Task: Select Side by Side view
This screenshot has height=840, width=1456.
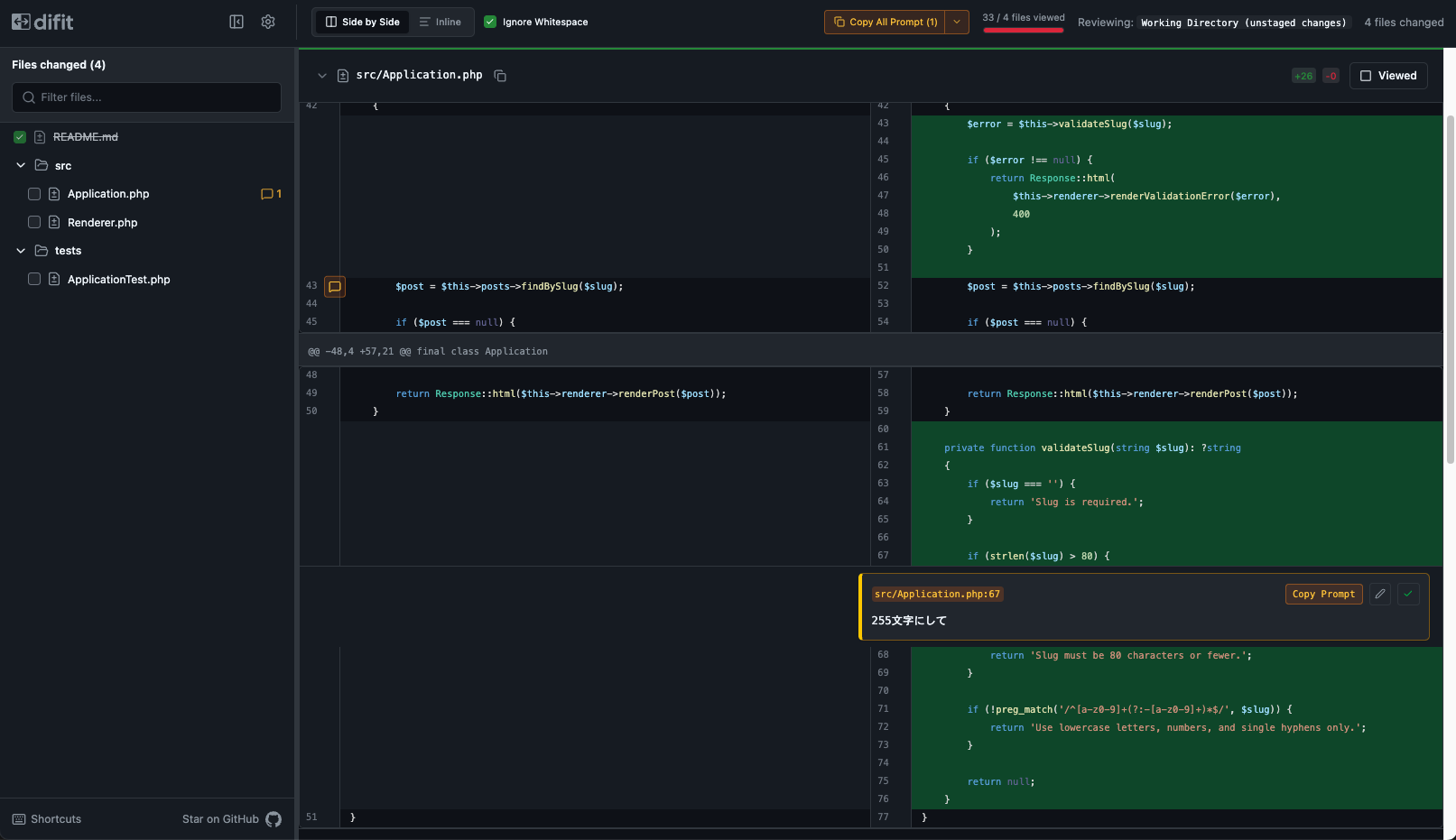Action: coord(362,22)
